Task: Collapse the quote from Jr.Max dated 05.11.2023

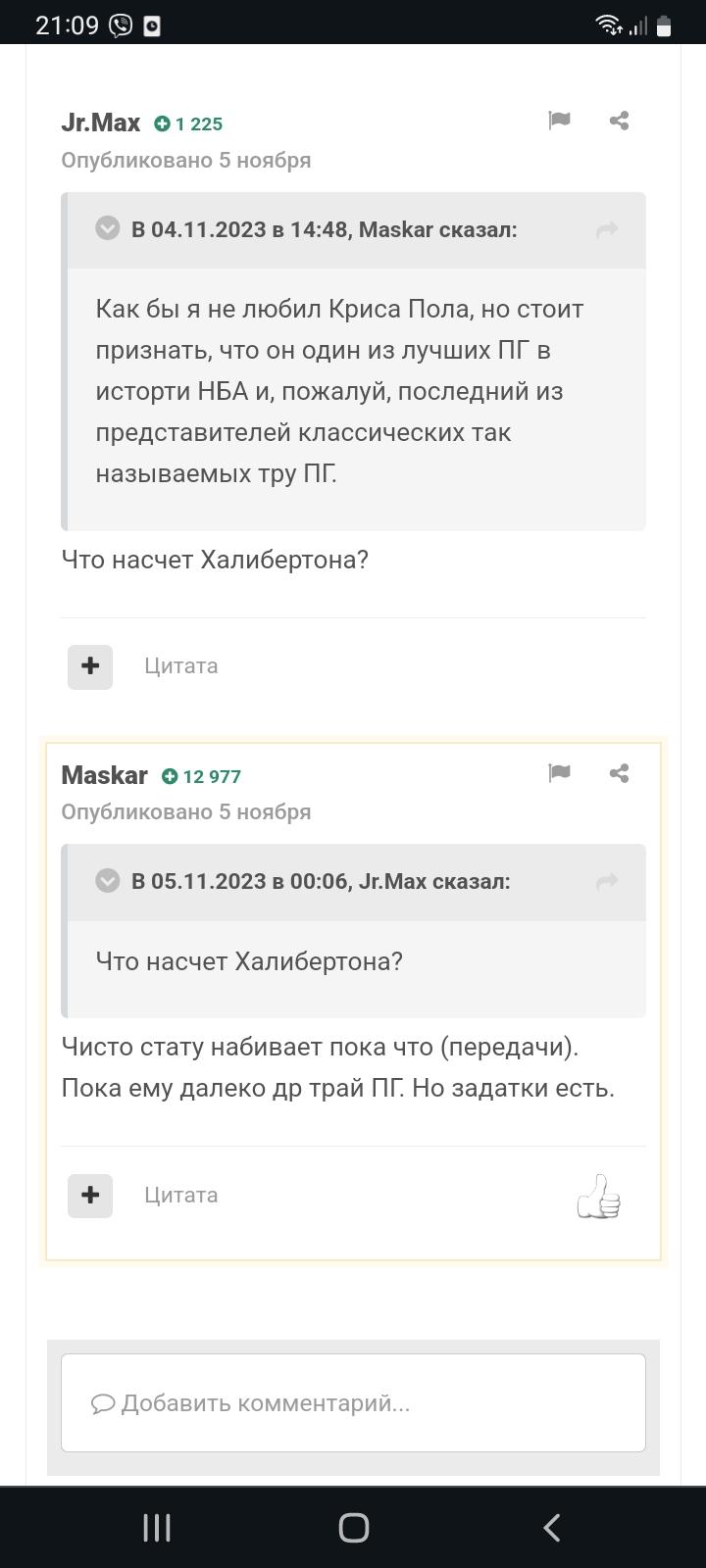Action: pyautogui.click(x=108, y=880)
